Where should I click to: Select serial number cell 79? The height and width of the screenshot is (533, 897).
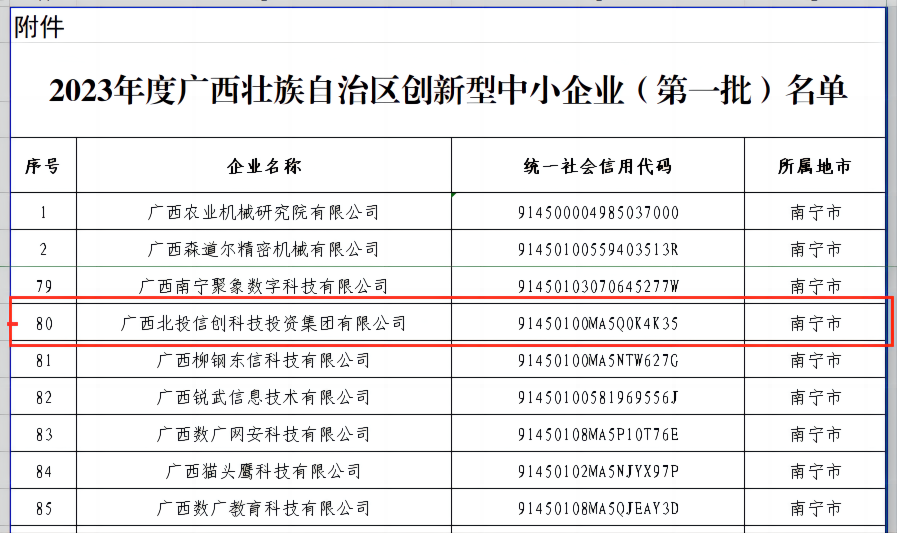coord(43,285)
